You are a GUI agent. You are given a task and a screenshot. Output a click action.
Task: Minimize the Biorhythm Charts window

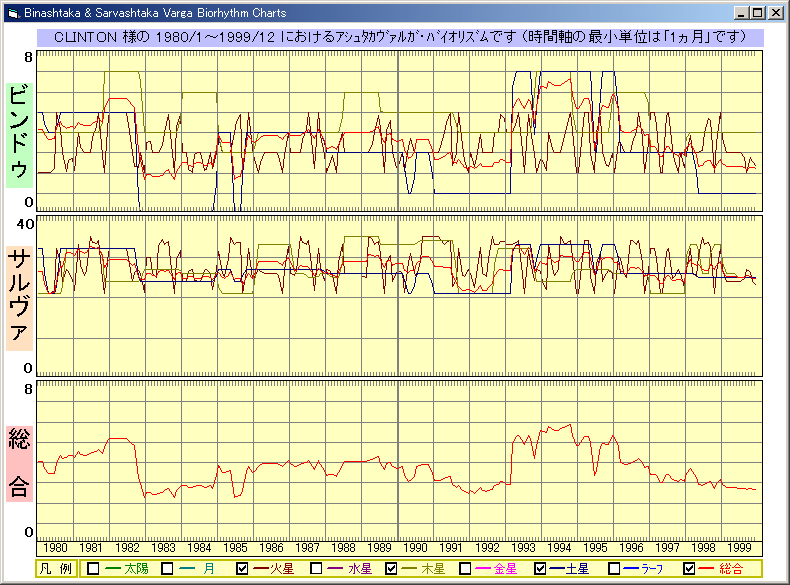coord(741,13)
